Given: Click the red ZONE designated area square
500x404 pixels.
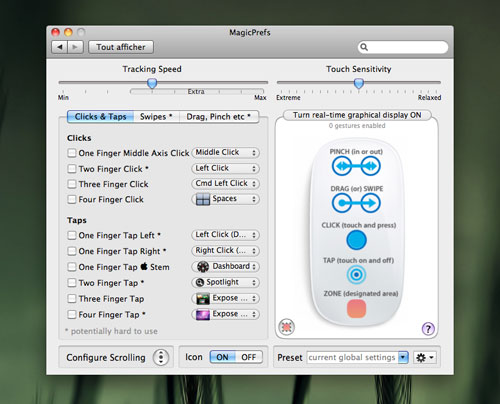Looking at the screenshot, I should tap(356, 308).
